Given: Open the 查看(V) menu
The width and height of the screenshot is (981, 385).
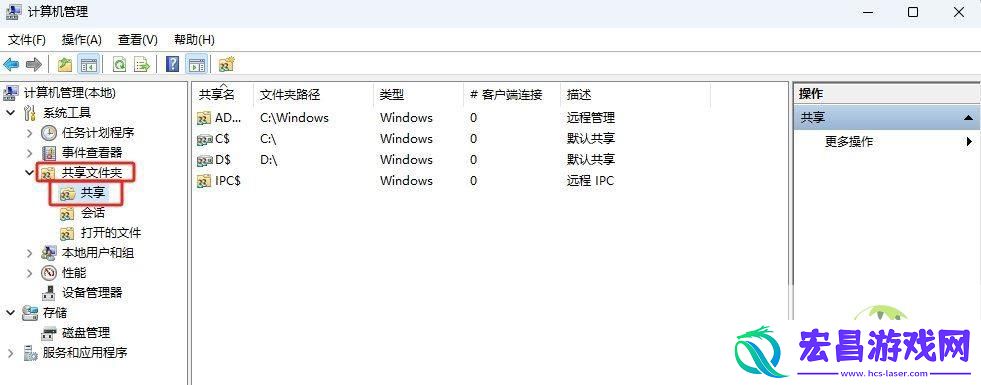Looking at the screenshot, I should click(x=138, y=40).
